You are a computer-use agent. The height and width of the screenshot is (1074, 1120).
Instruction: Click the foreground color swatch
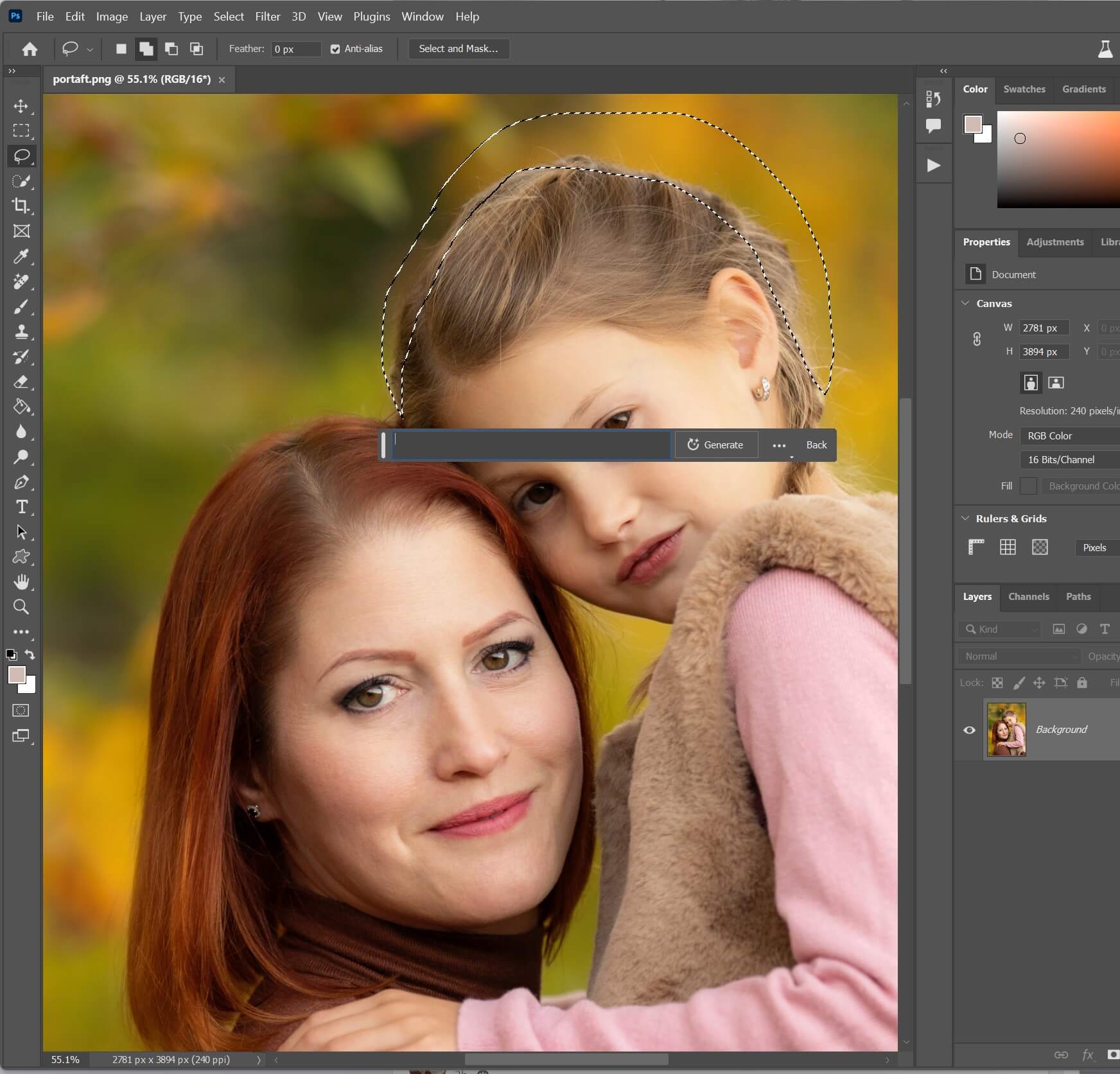point(18,676)
